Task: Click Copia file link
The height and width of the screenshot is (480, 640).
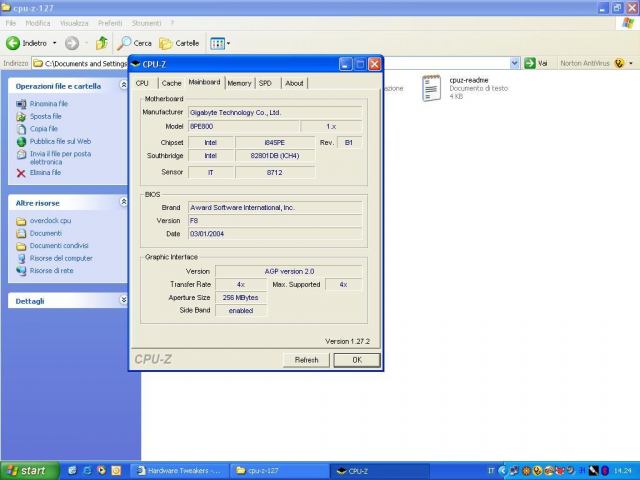Action: pyautogui.click(x=44, y=129)
